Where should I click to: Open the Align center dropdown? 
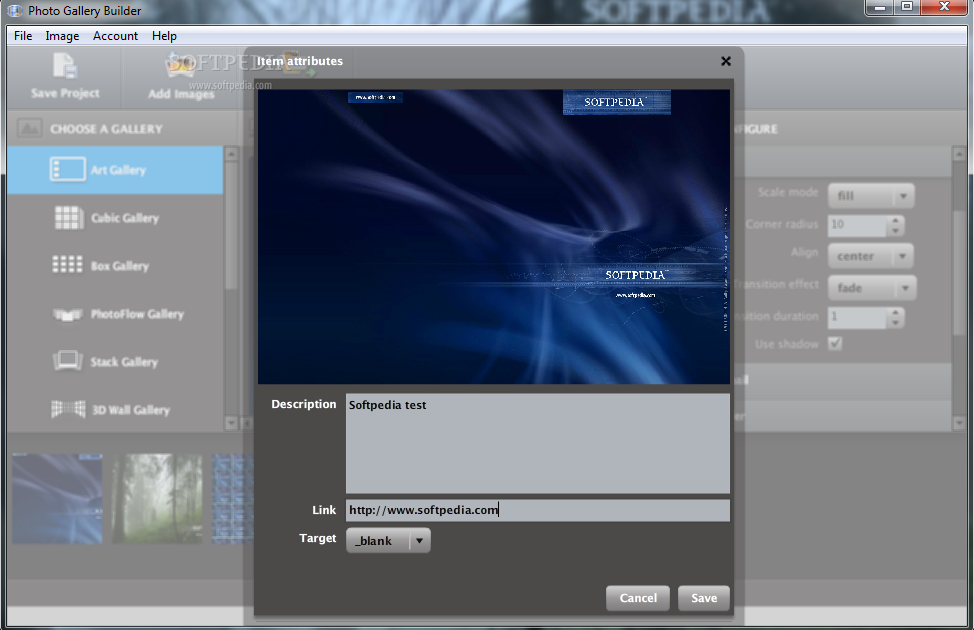pos(871,256)
